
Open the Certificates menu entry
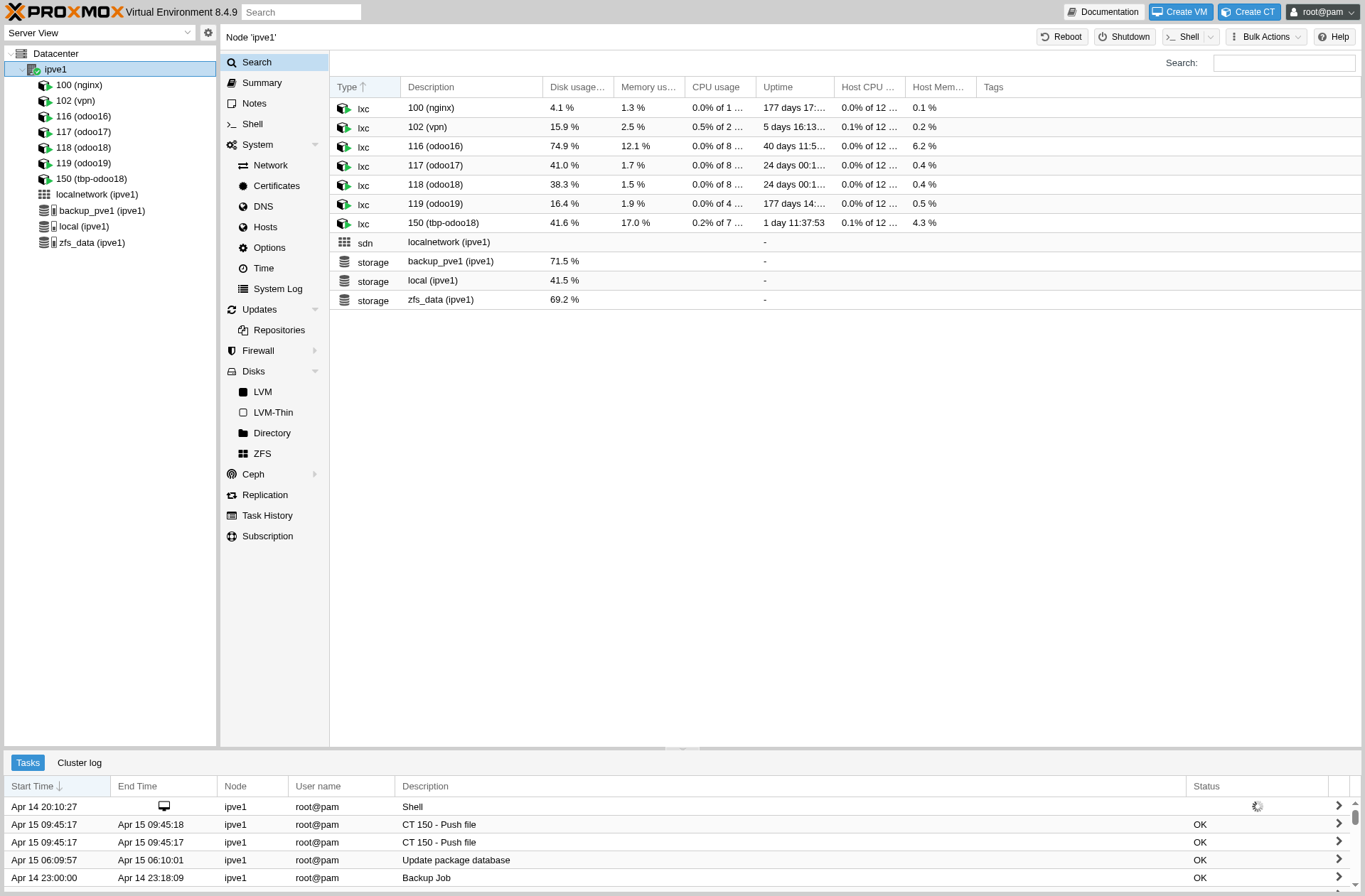(277, 186)
